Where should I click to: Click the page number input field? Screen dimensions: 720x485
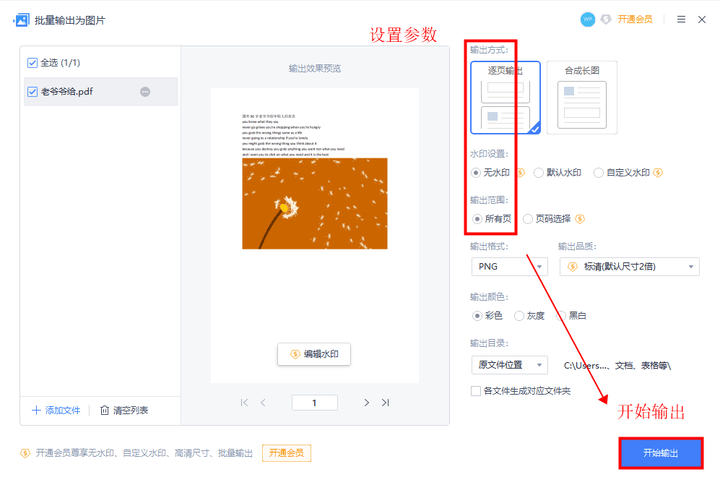314,403
